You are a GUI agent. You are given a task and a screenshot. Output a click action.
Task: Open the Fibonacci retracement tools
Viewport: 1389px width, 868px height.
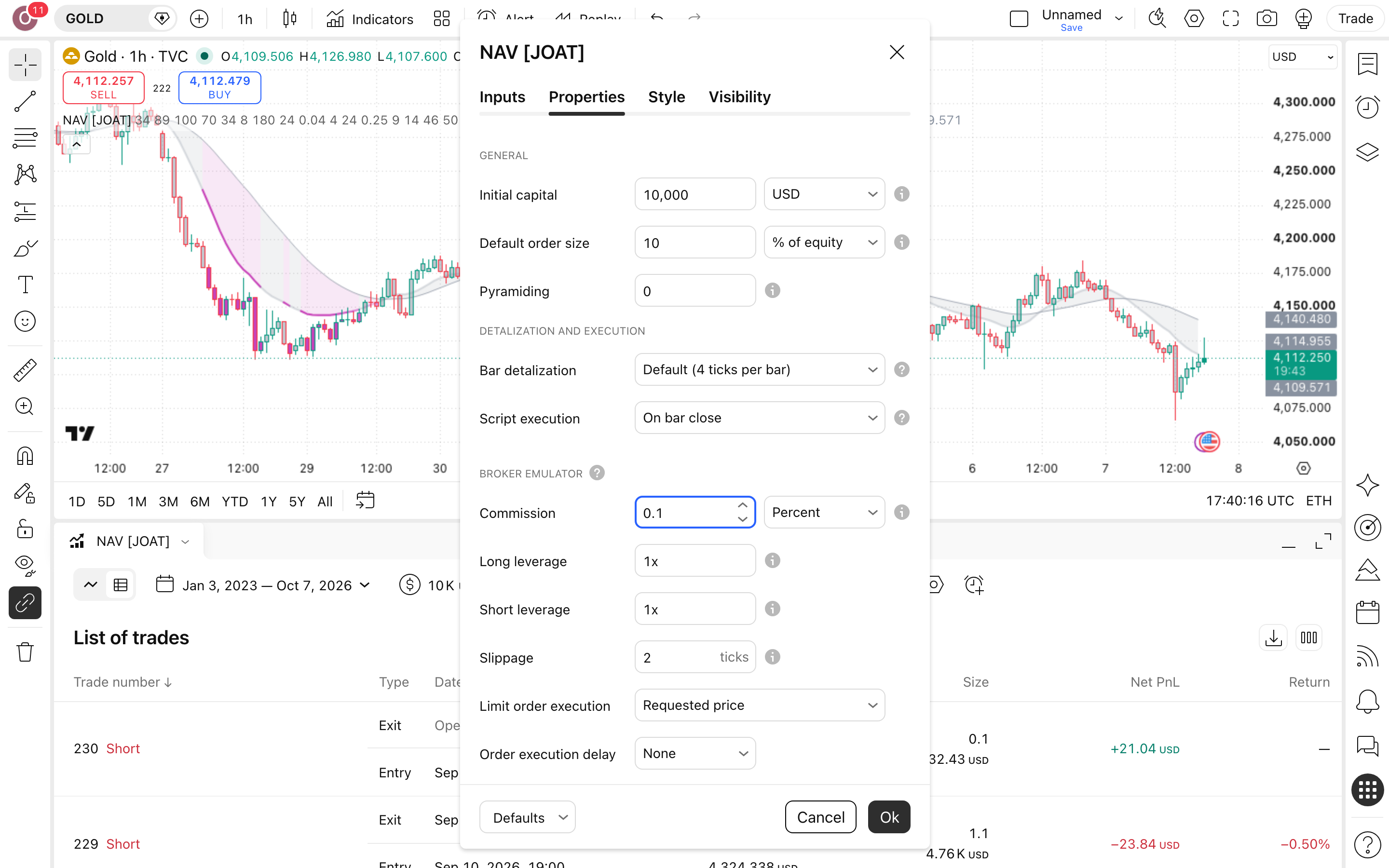click(x=25, y=138)
